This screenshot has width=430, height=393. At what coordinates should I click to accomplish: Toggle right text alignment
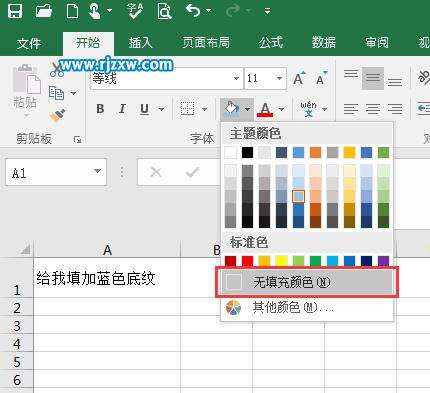point(395,109)
